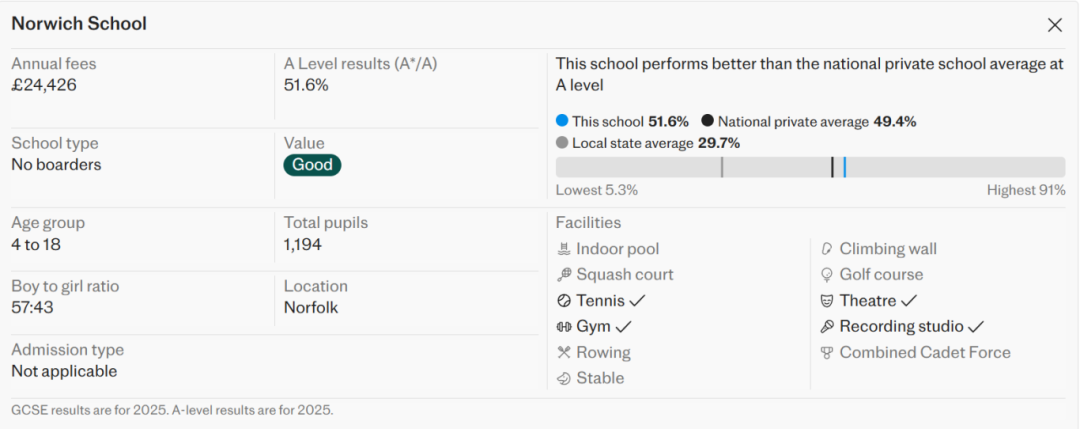1080x429 pixels.
Task: Click the Squash court racket icon
Action: click(x=564, y=275)
